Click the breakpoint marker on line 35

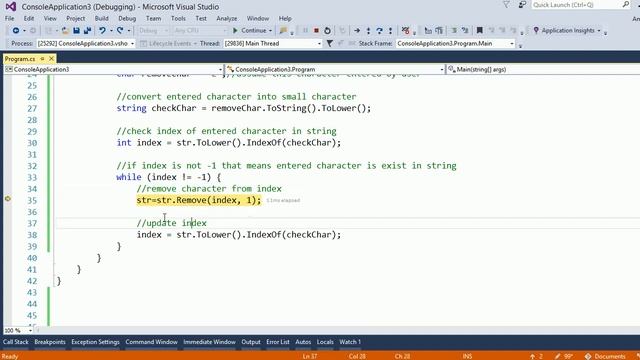tap(8, 199)
